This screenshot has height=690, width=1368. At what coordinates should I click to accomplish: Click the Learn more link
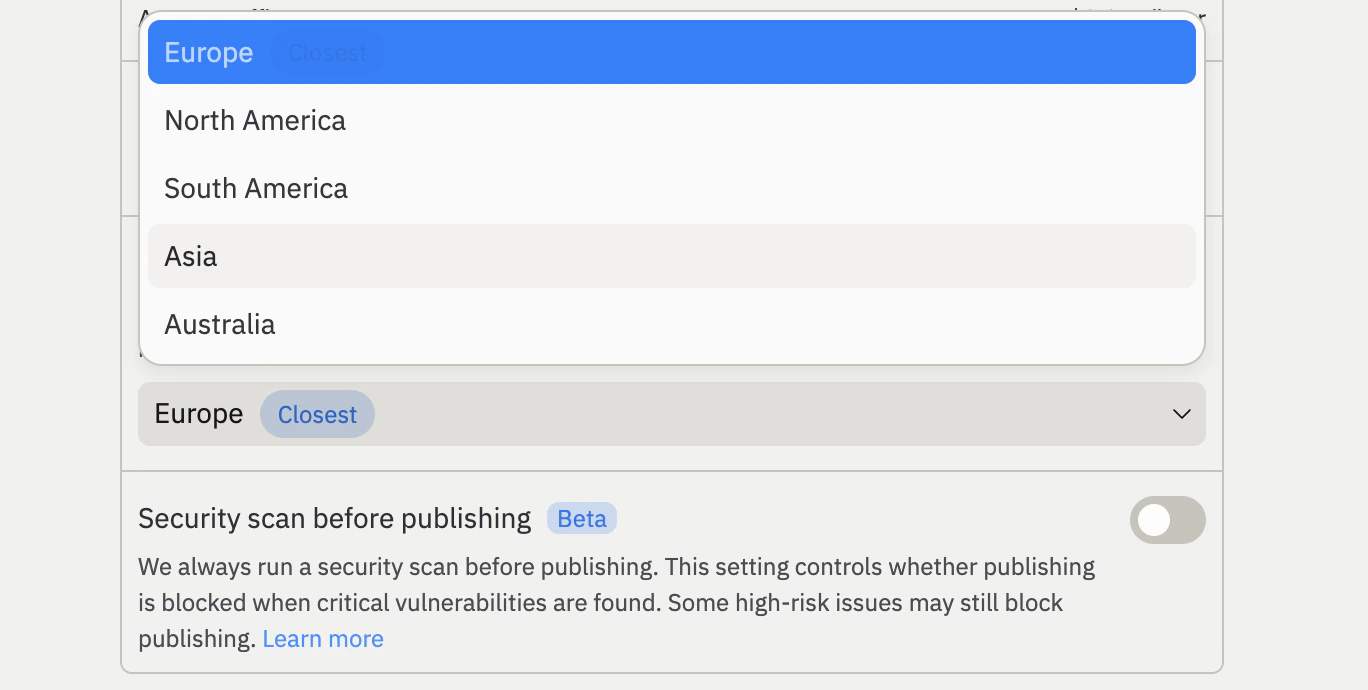[x=322, y=638]
